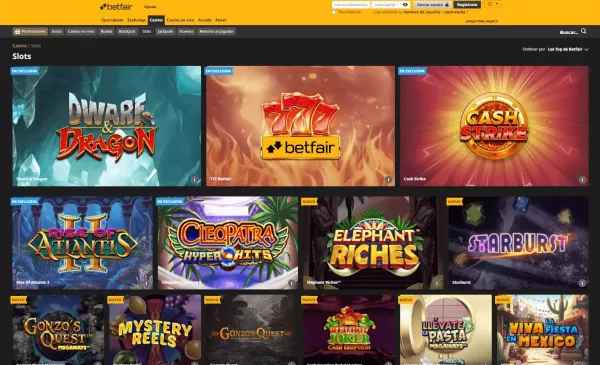Select Casino en vivo in dark submenu
Viewport: 600px width, 365px height.
81,32
